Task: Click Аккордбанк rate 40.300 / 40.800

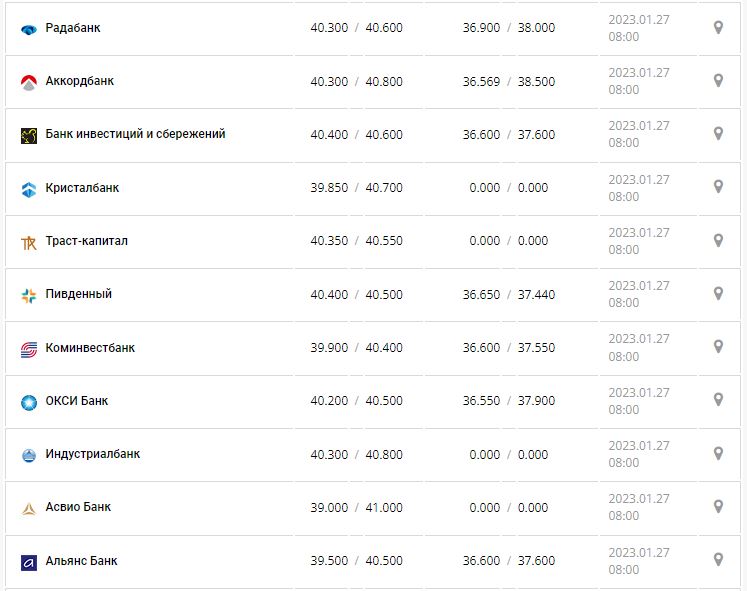Action: click(356, 81)
